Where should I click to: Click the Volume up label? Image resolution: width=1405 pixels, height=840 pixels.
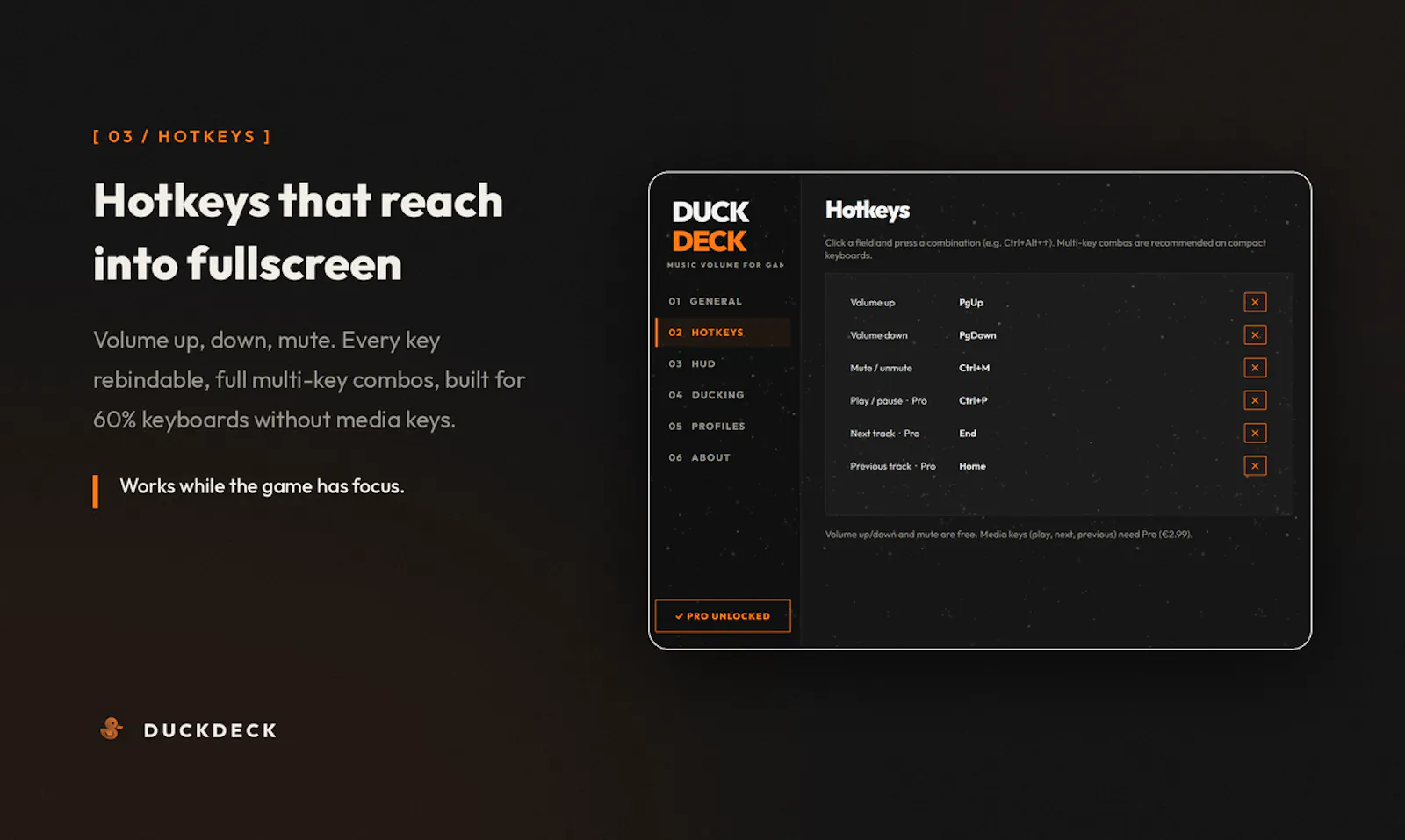pyautogui.click(x=872, y=303)
